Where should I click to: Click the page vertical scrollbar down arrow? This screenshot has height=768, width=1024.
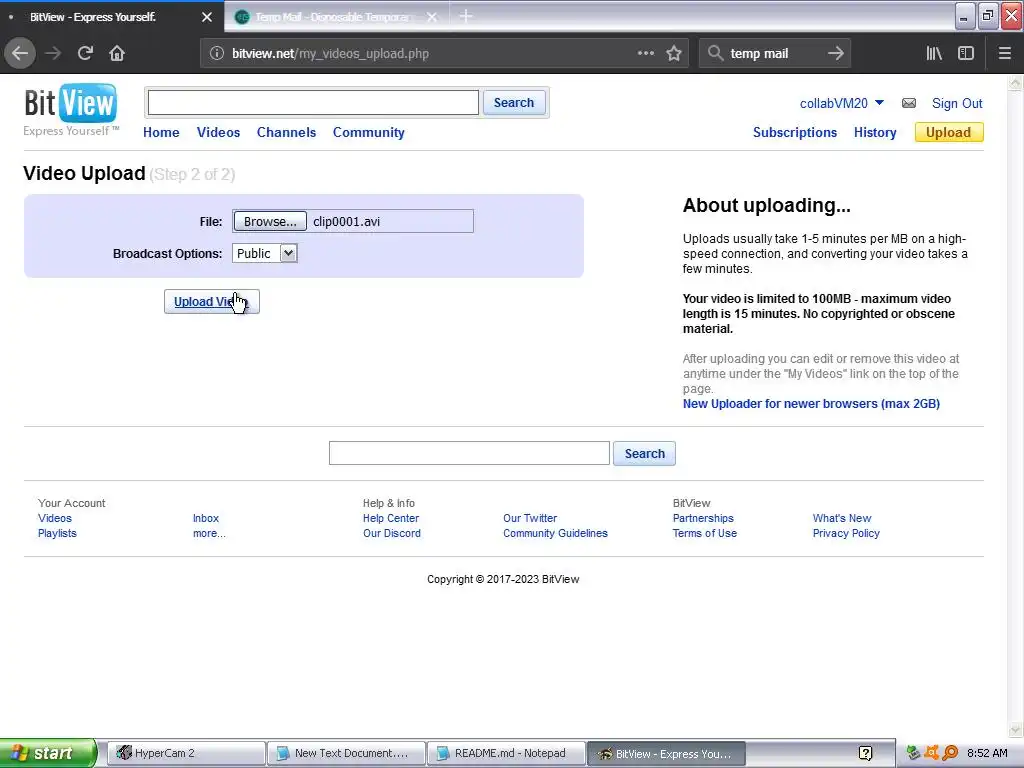point(1016,729)
